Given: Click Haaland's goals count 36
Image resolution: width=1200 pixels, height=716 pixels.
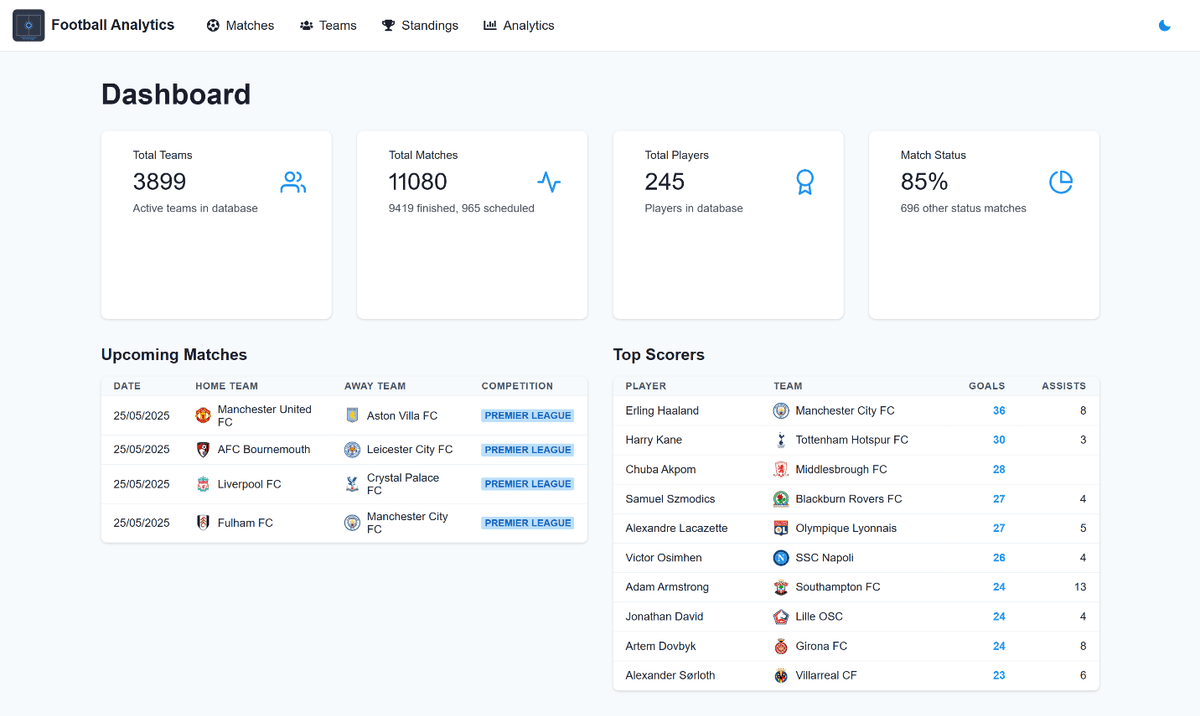Looking at the screenshot, I should coord(999,410).
